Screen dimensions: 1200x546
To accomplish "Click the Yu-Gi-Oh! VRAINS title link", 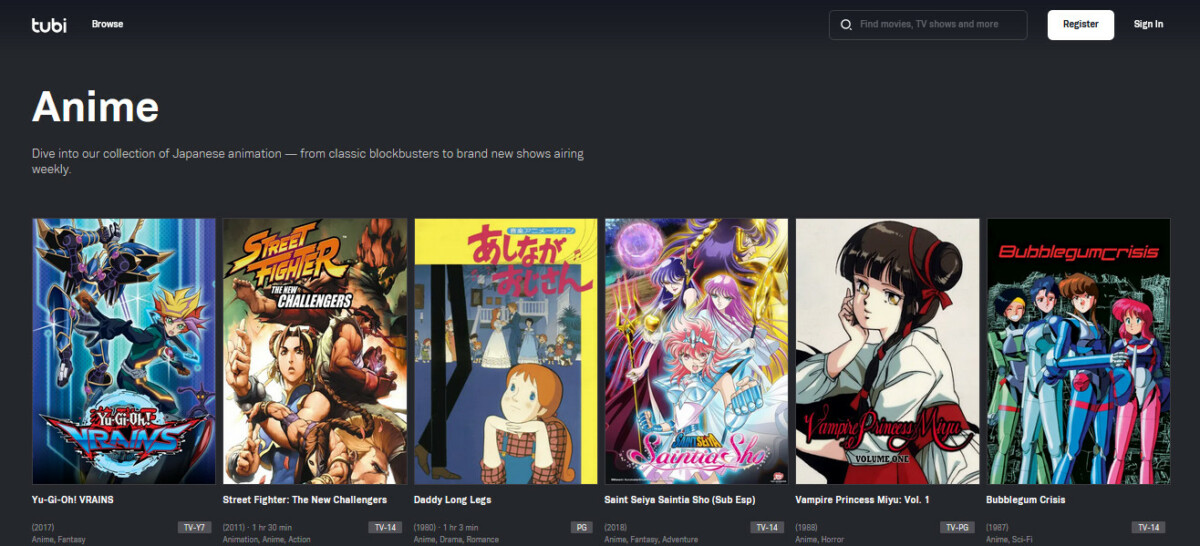I will pos(80,500).
